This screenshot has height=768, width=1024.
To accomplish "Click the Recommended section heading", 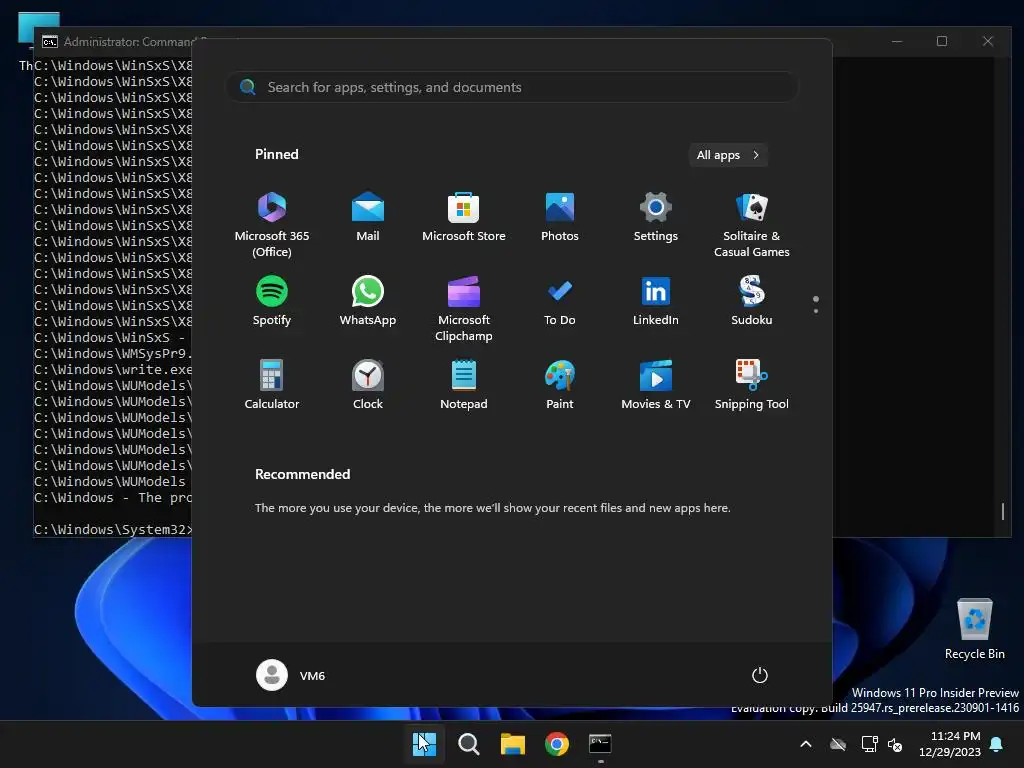I will pos(302,474).
